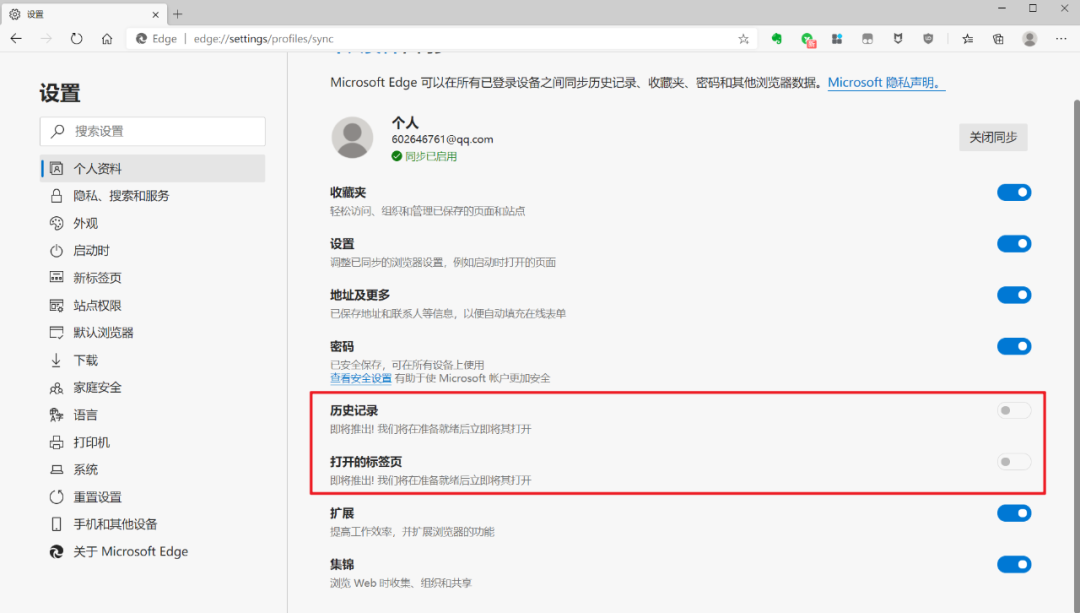The height and width of the screenshot is (613, 1080).
Task: Click the printer icon beside 打印机
Action: pyautogui.click(x=56, y=442)
